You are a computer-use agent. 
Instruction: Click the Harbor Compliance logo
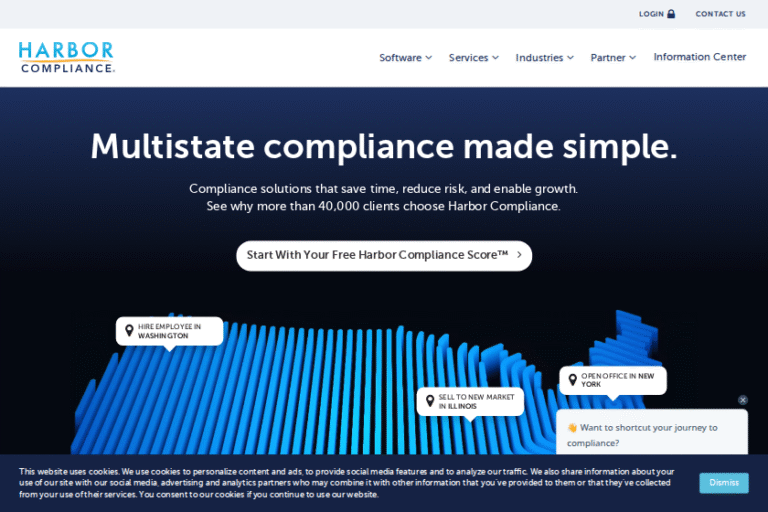coord(66,57)
